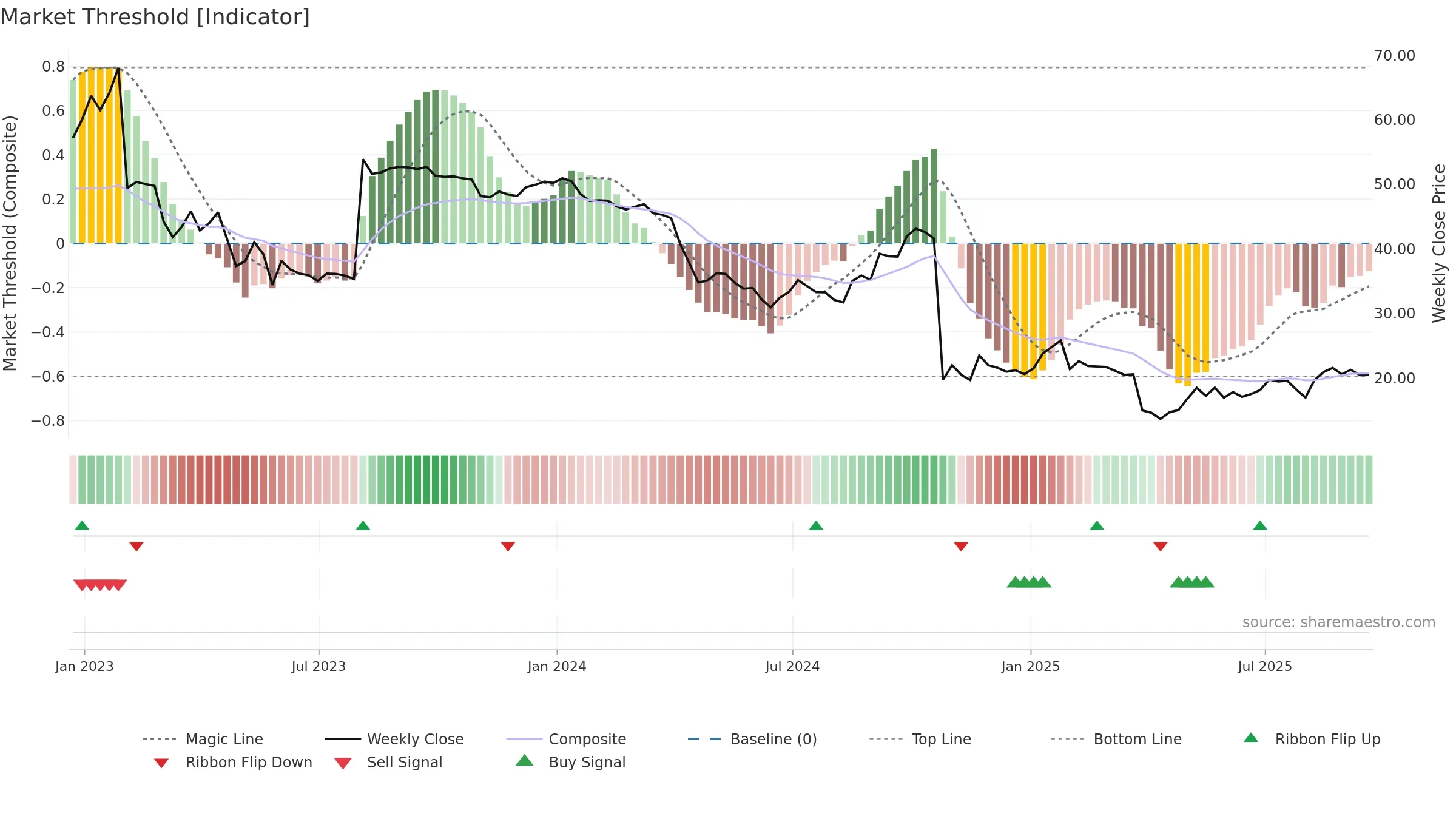Click the ribbon flip up marker after Jan 2025
The image size is (1456, 819).
1097,525
